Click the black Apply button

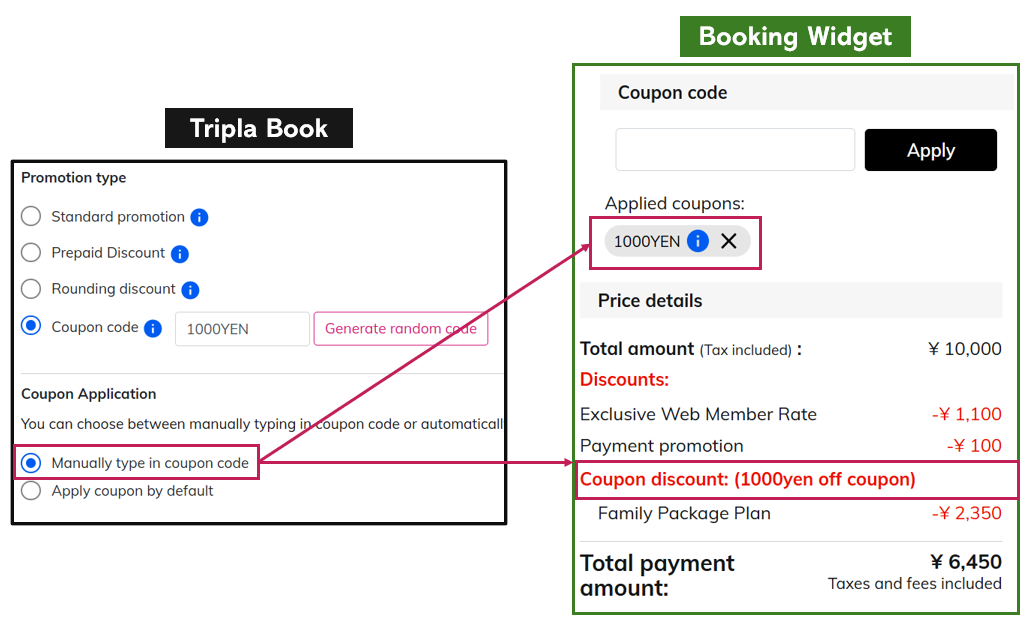coord(930,150)
